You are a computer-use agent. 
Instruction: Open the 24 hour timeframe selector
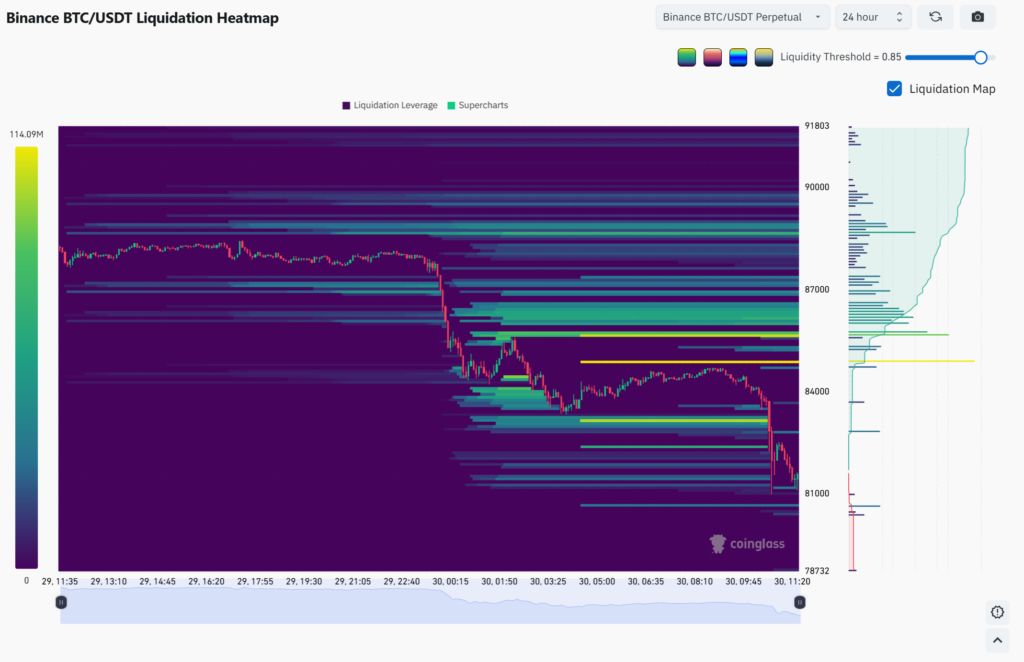click(872, 17)
